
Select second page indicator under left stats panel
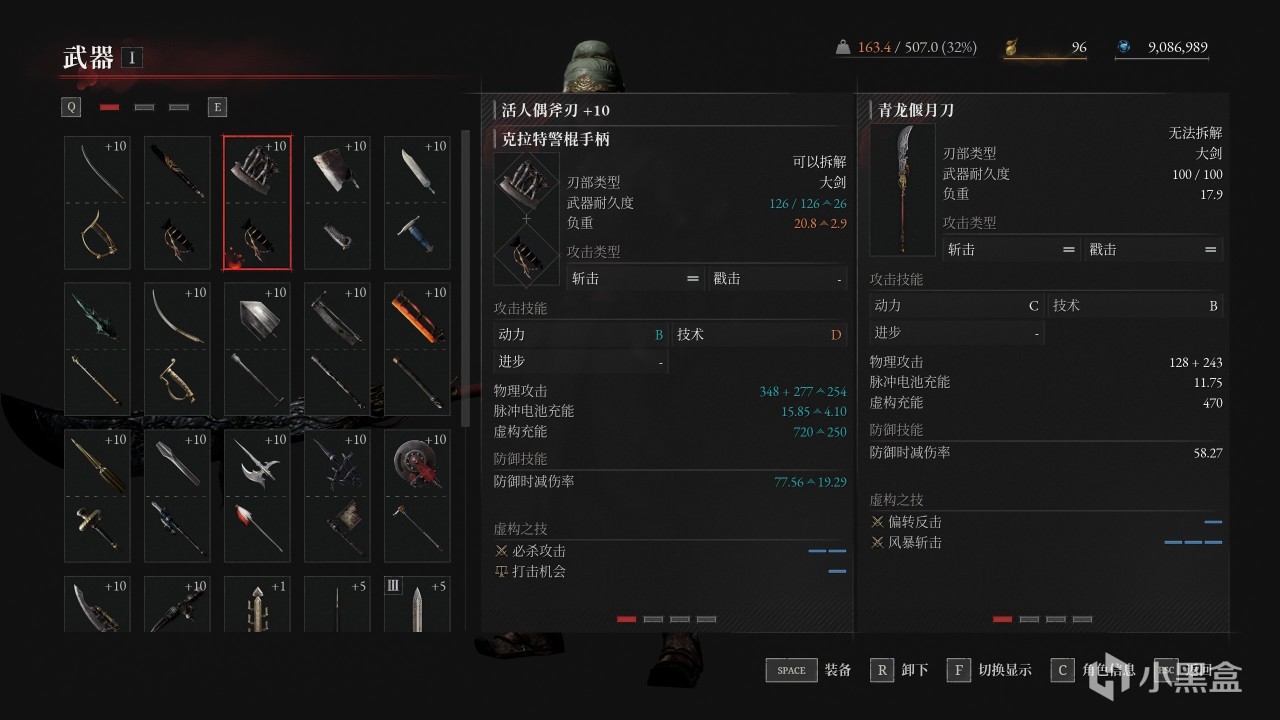[x=653, y=619]
